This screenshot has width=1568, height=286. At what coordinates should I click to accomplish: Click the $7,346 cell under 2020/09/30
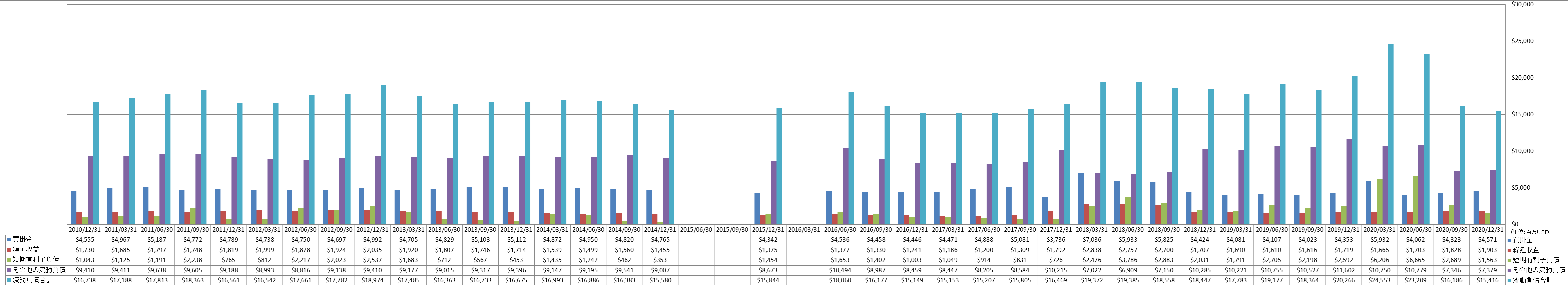click(x=1451, y=270)
